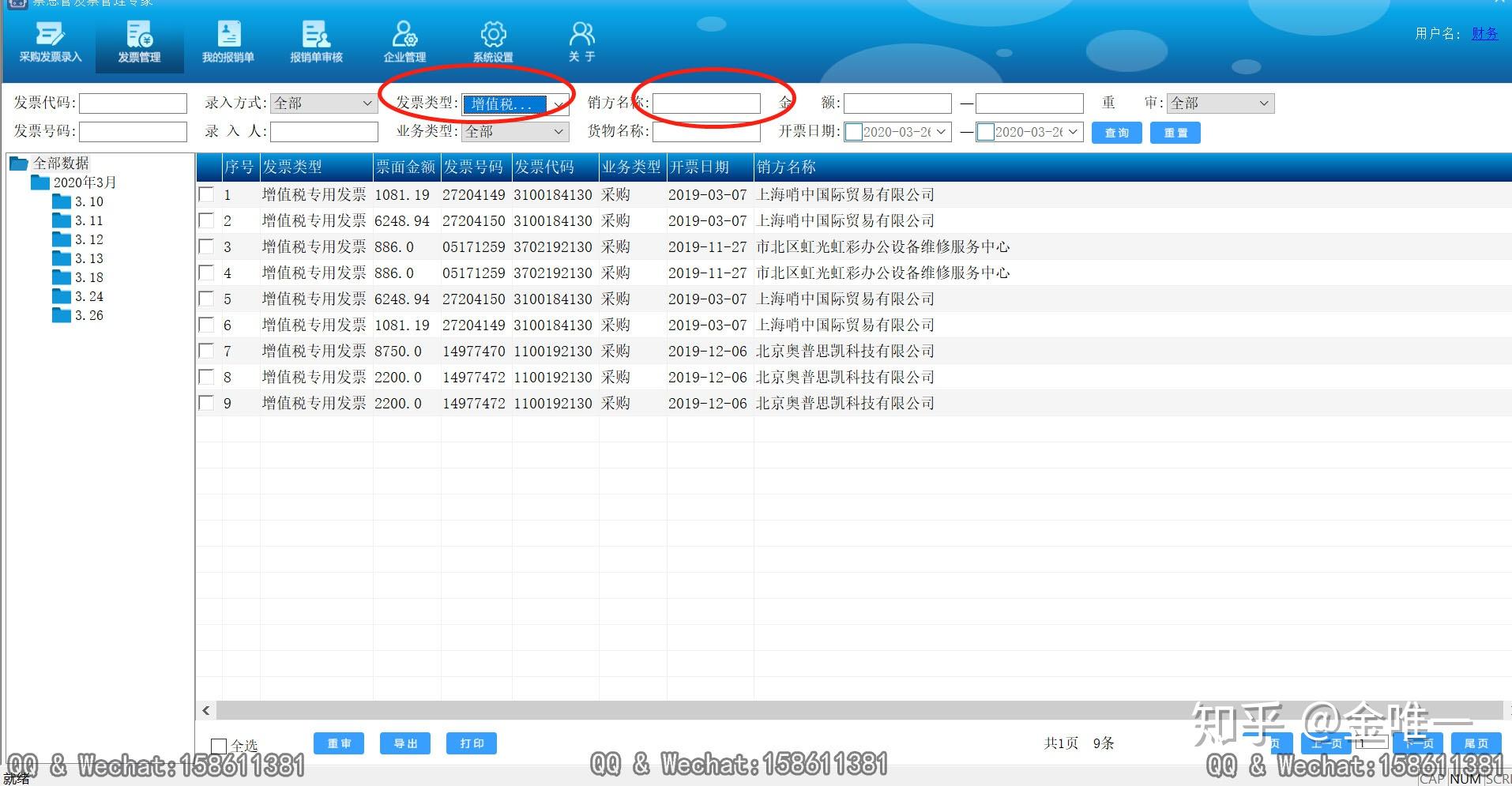This screenshot has height=786, width=1512.
Task: Click the bottom 重审 button
Action: 339,743
